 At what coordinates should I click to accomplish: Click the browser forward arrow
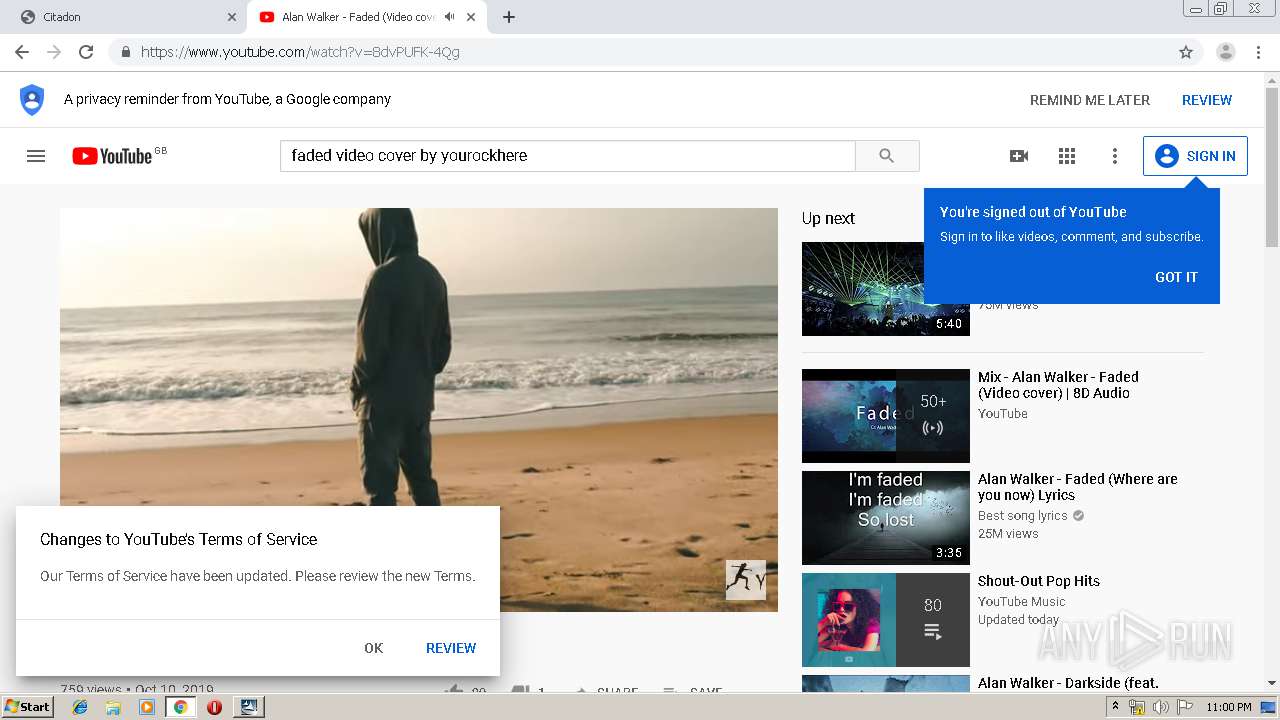point(54,52)
